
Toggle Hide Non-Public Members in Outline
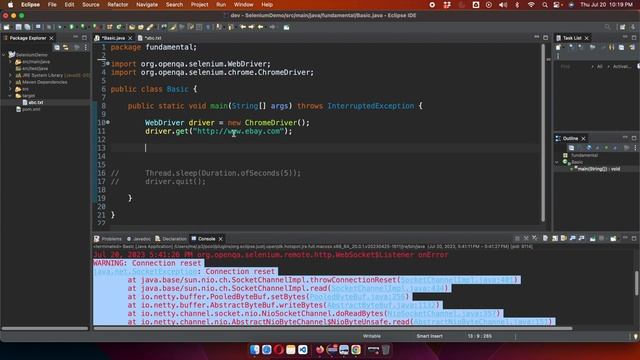607,147
